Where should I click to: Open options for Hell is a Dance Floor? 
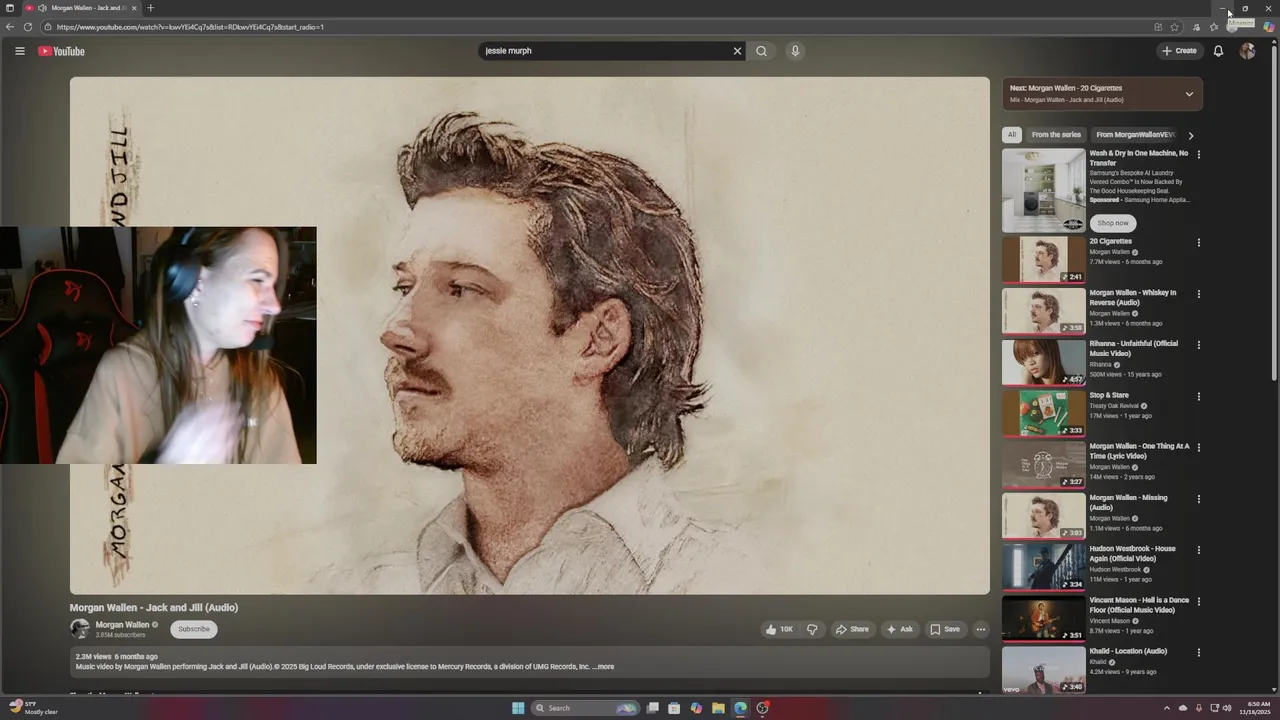click(x=1199, y=601)
